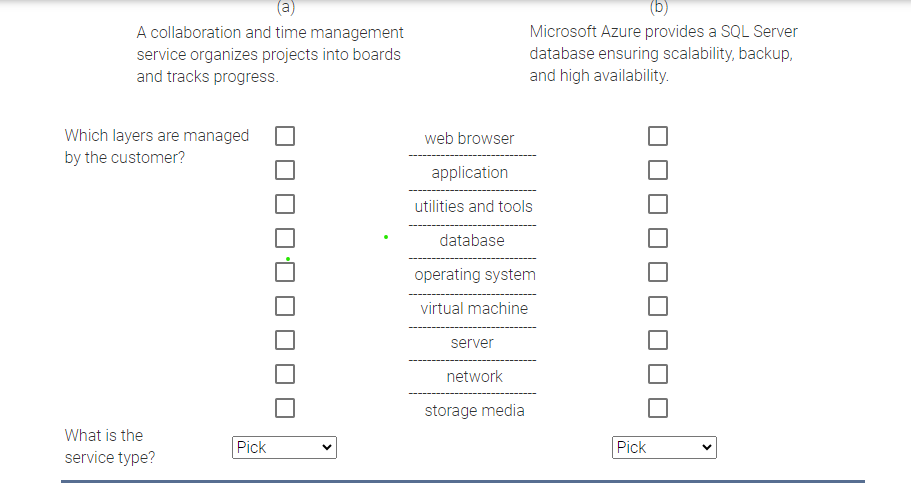Mark virtual machine checkbox for scenario (b)
The width and height of the screenshot is (911, 483).
click(658, 306)
